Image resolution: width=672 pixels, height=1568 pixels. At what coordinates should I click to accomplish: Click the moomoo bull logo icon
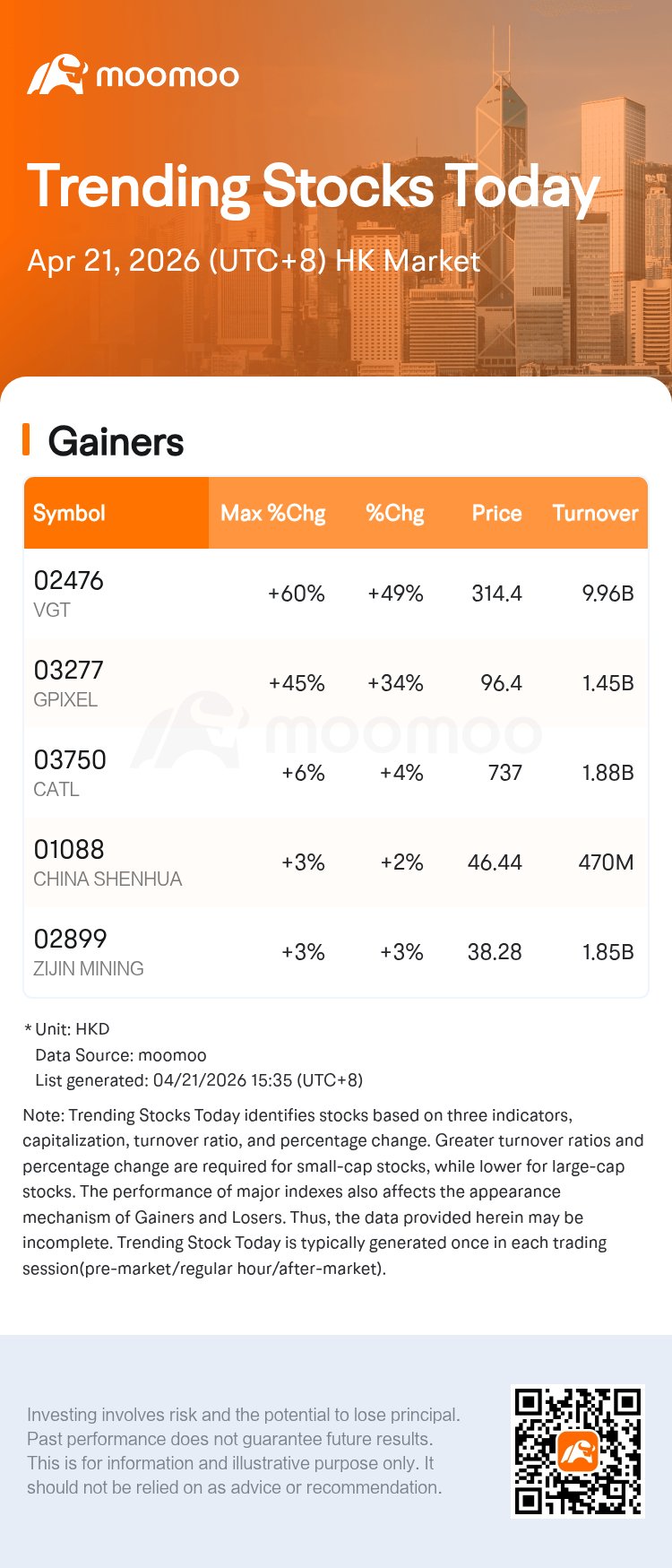tap(57, 75)
